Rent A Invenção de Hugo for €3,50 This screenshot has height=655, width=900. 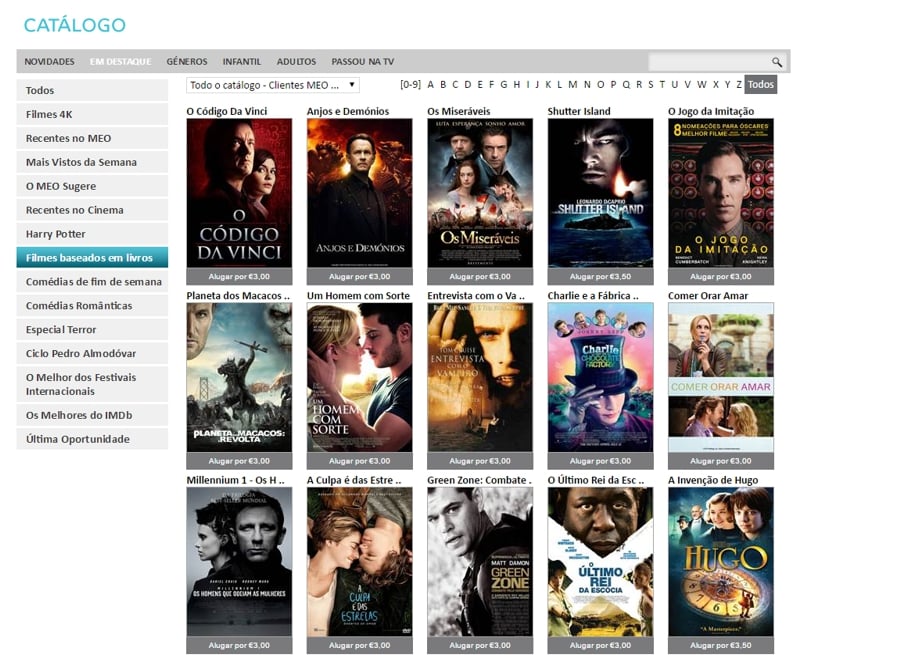click(x=721, y=645)
